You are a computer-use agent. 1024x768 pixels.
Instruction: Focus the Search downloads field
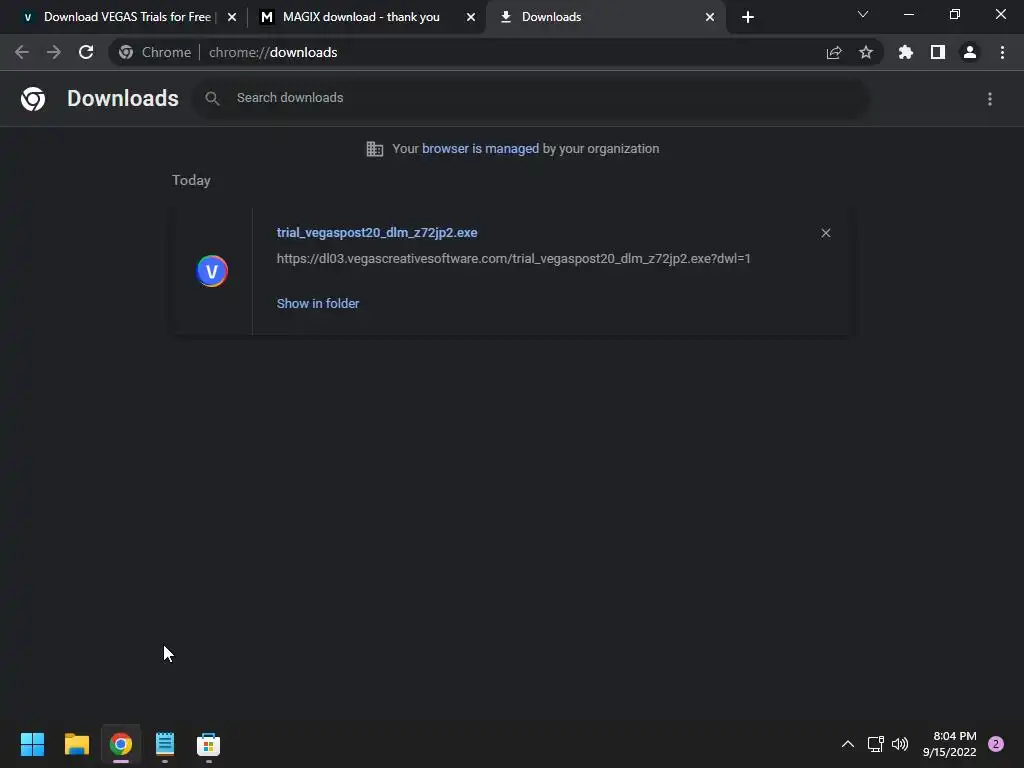[530, 99]
